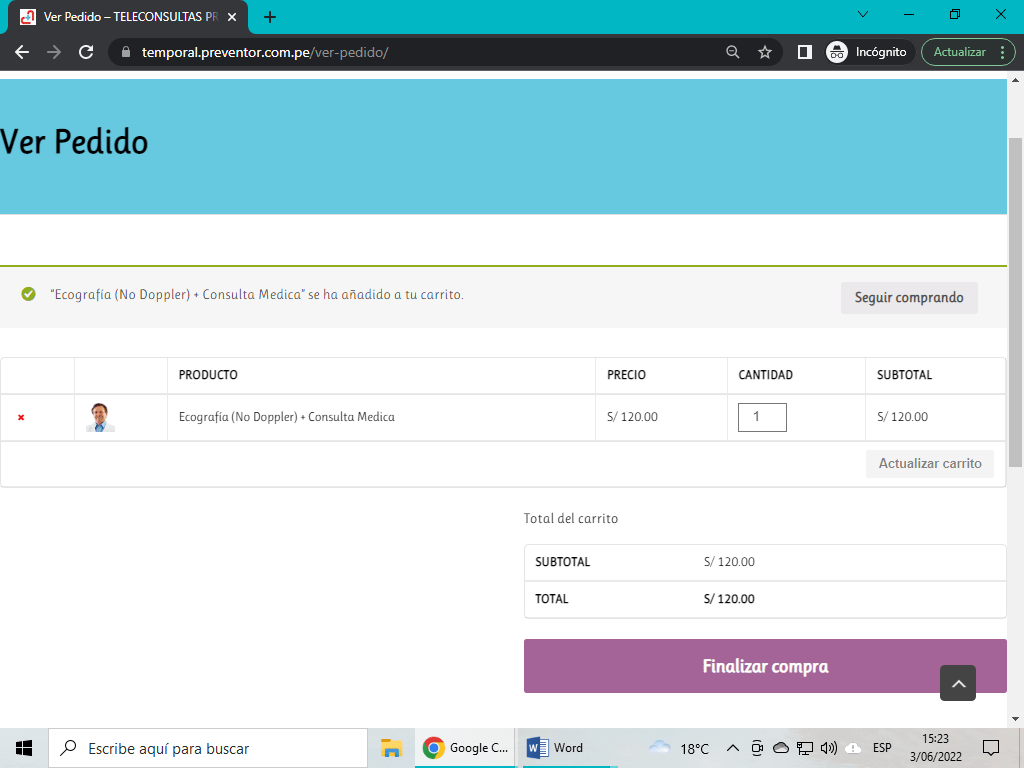Go back to the previous page
Image resolution: width=1024 pixels, height=768 pixels.
click(x=22, y=52)
